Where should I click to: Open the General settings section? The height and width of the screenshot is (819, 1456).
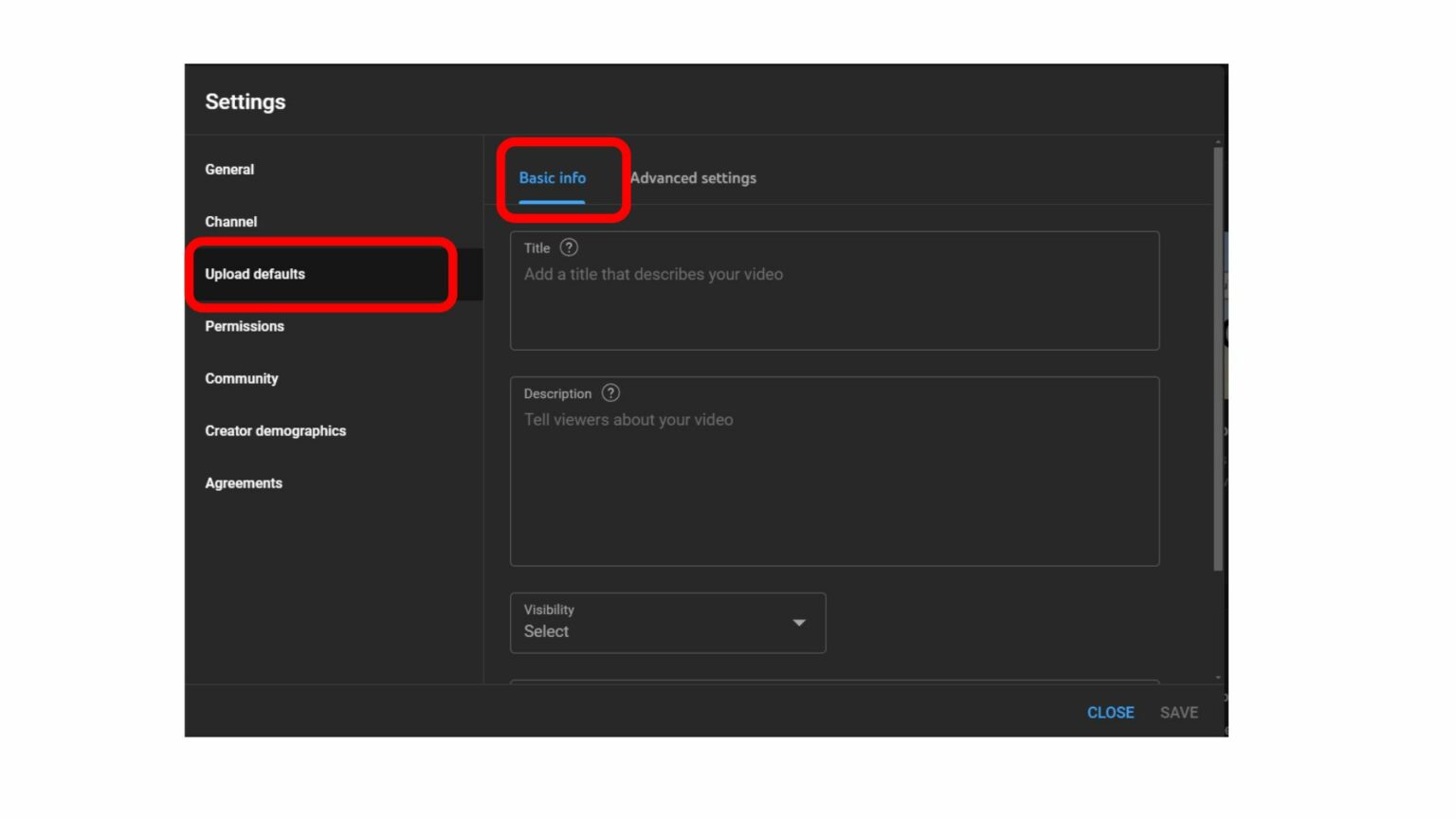[x=229, y=169]
